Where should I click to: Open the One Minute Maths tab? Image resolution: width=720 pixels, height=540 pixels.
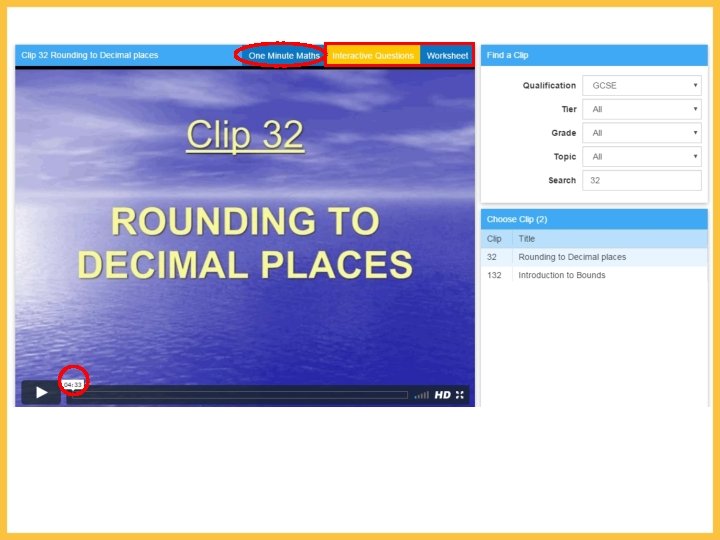click(x=284, y=56)
